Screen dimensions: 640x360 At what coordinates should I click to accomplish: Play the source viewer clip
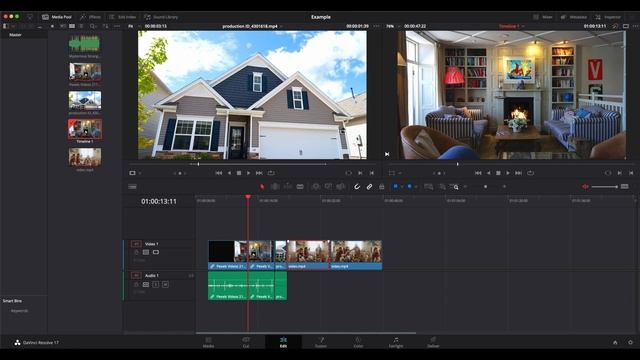pos(249,173)
